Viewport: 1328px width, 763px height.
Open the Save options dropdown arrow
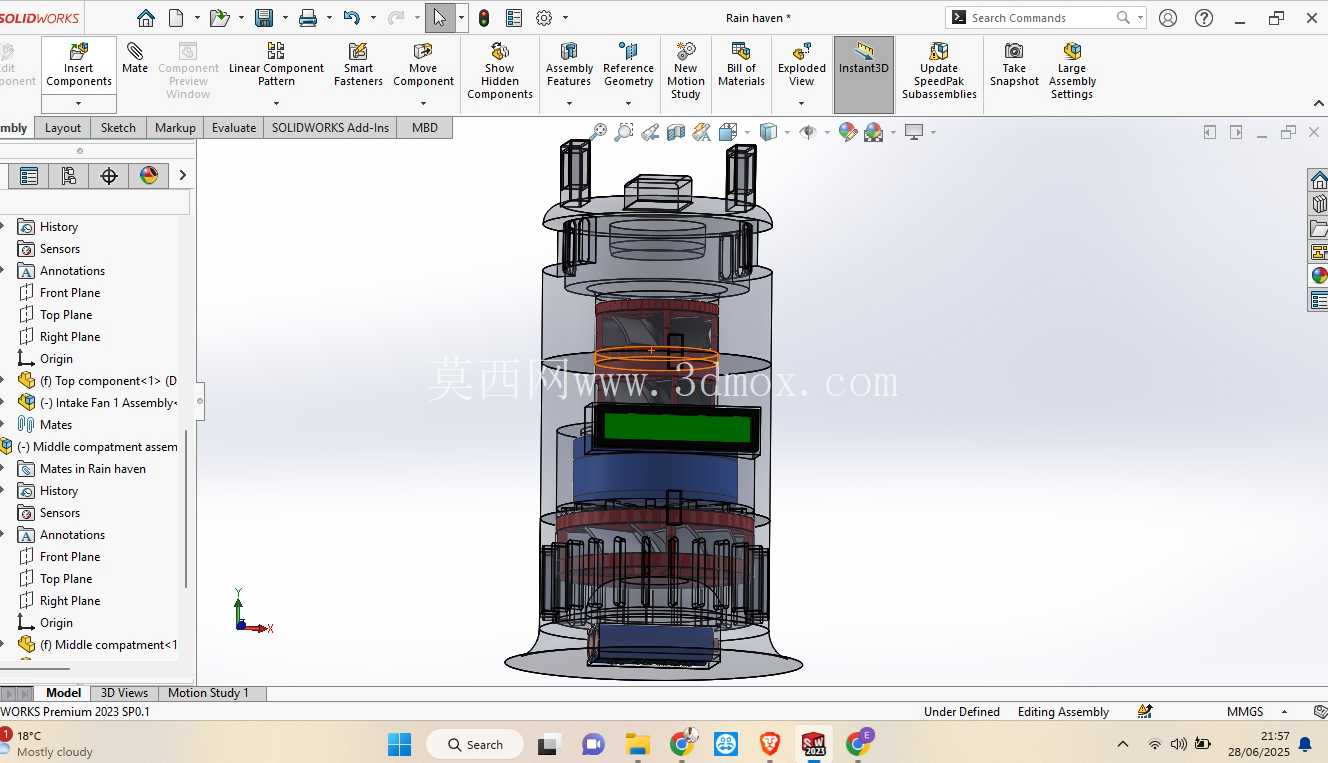point(283,18)
